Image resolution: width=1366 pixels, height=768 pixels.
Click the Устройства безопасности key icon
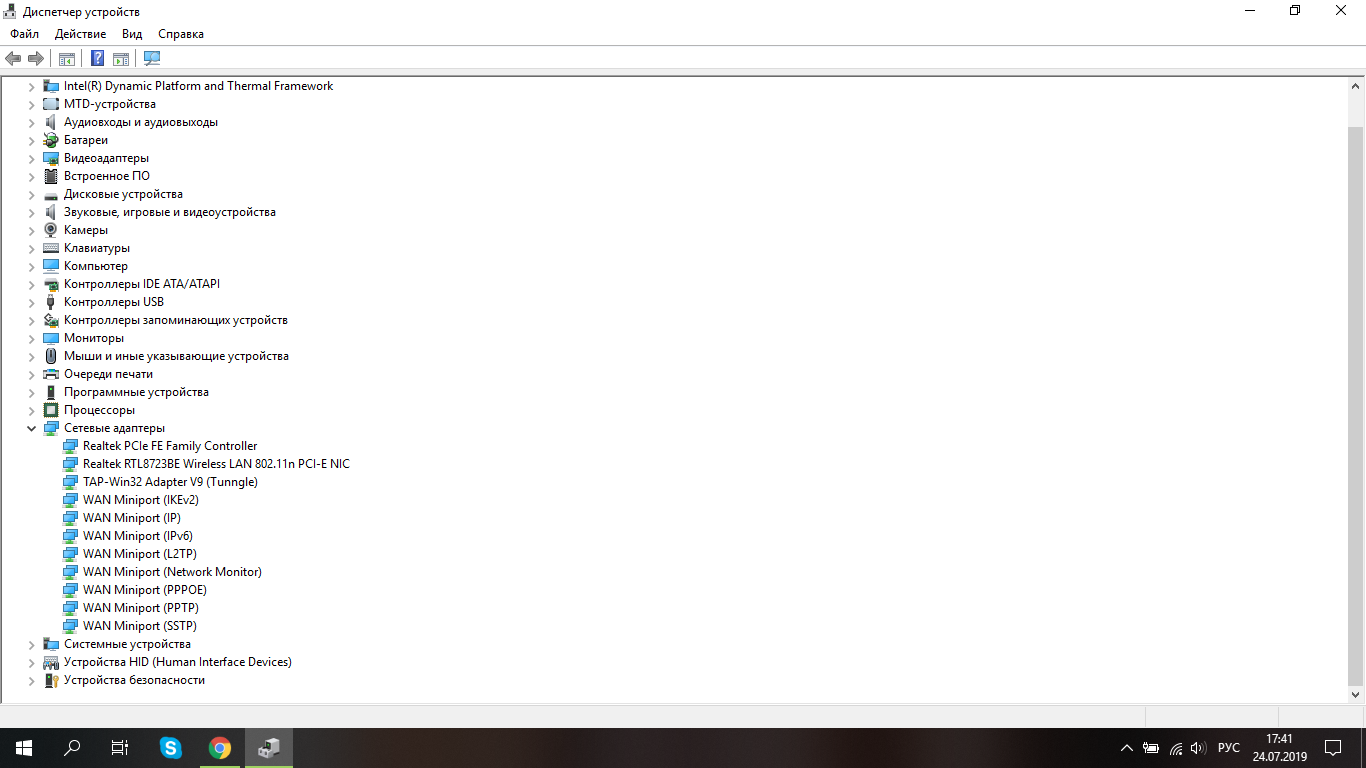point(51,680)
